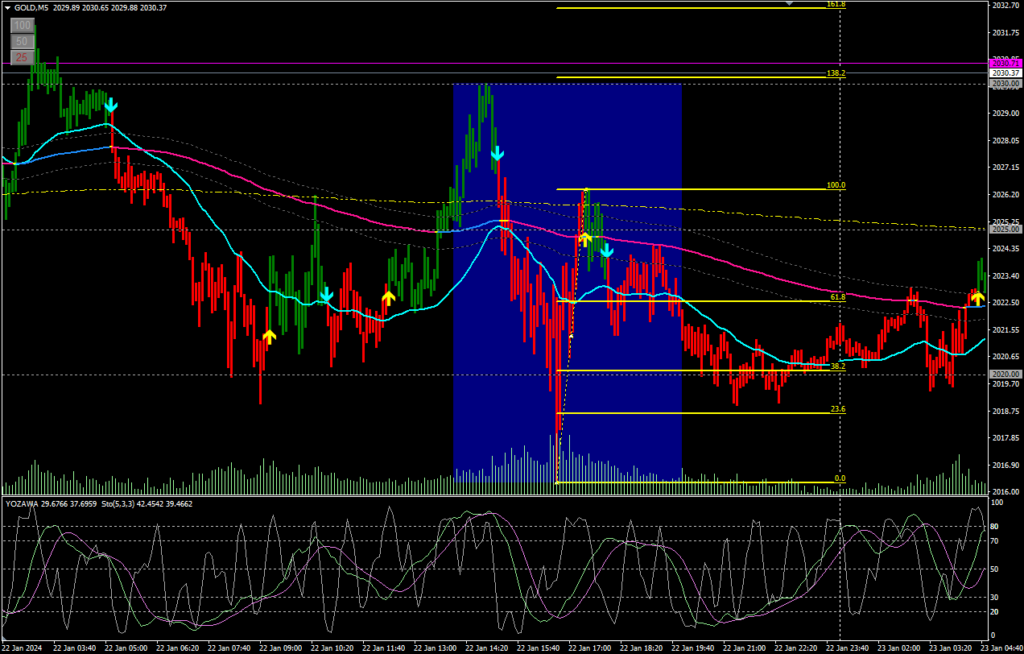Open dropdown arrow beside GOLD,M5 title
Image resolution: width=1024 pixels, height=654 pixels.
coord(7,7)
